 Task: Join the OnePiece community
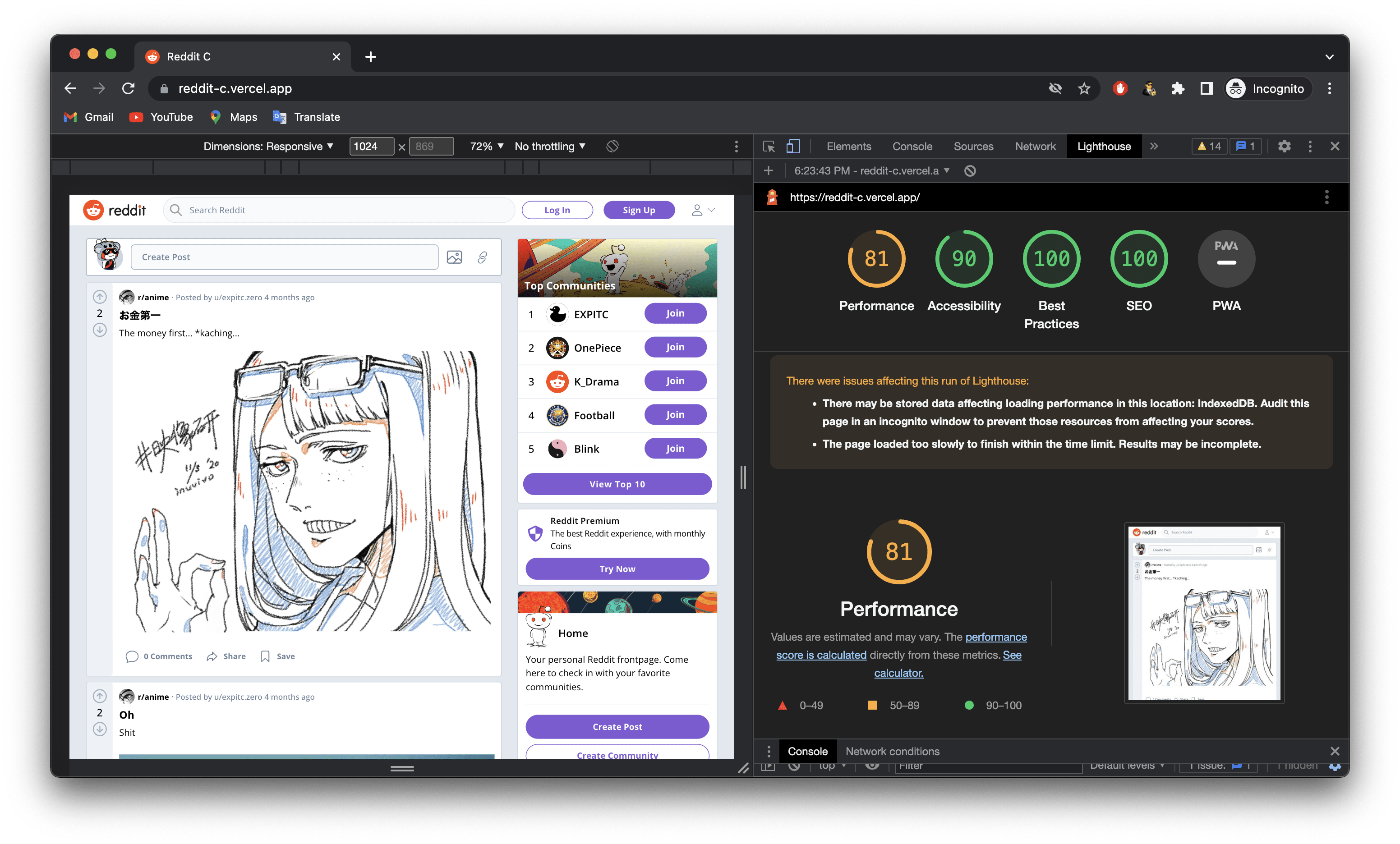pos(675,347)
